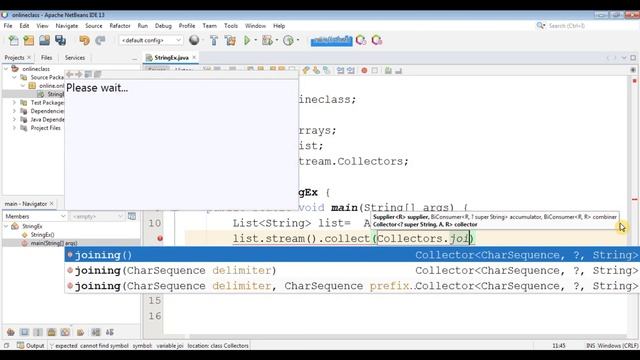
Task: Click the Save All toolbar icon
Action: coord(60,40)
